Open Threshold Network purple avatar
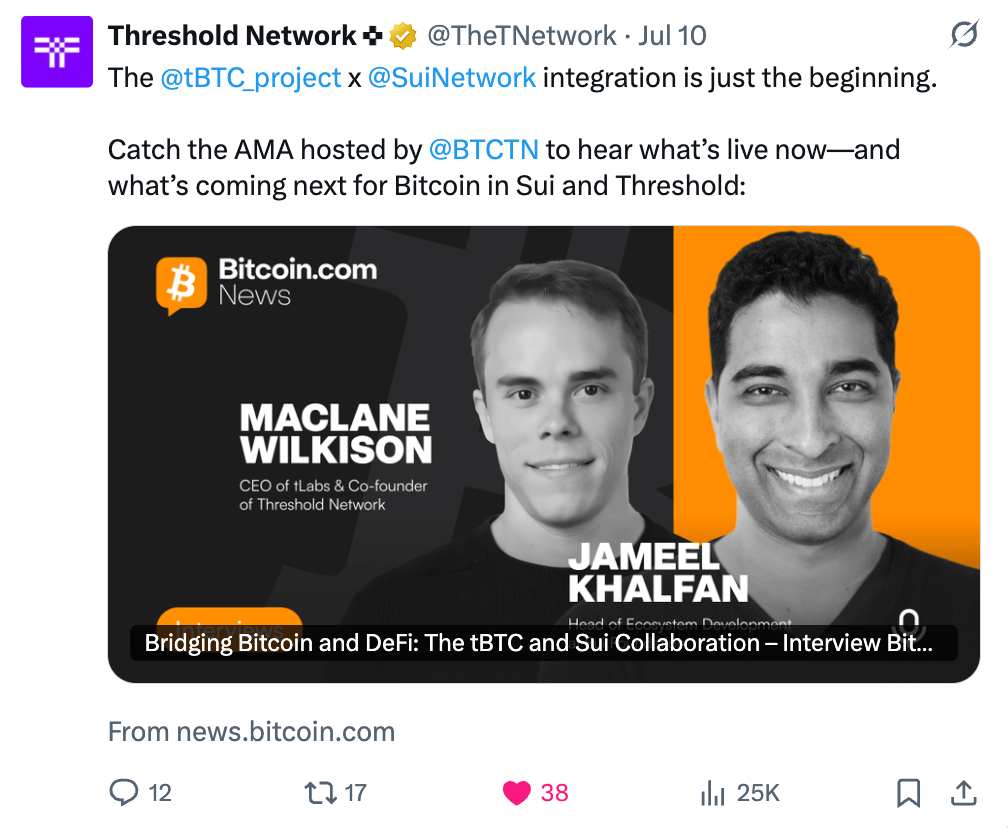The image size is (1008, 828). pos(57,51)
